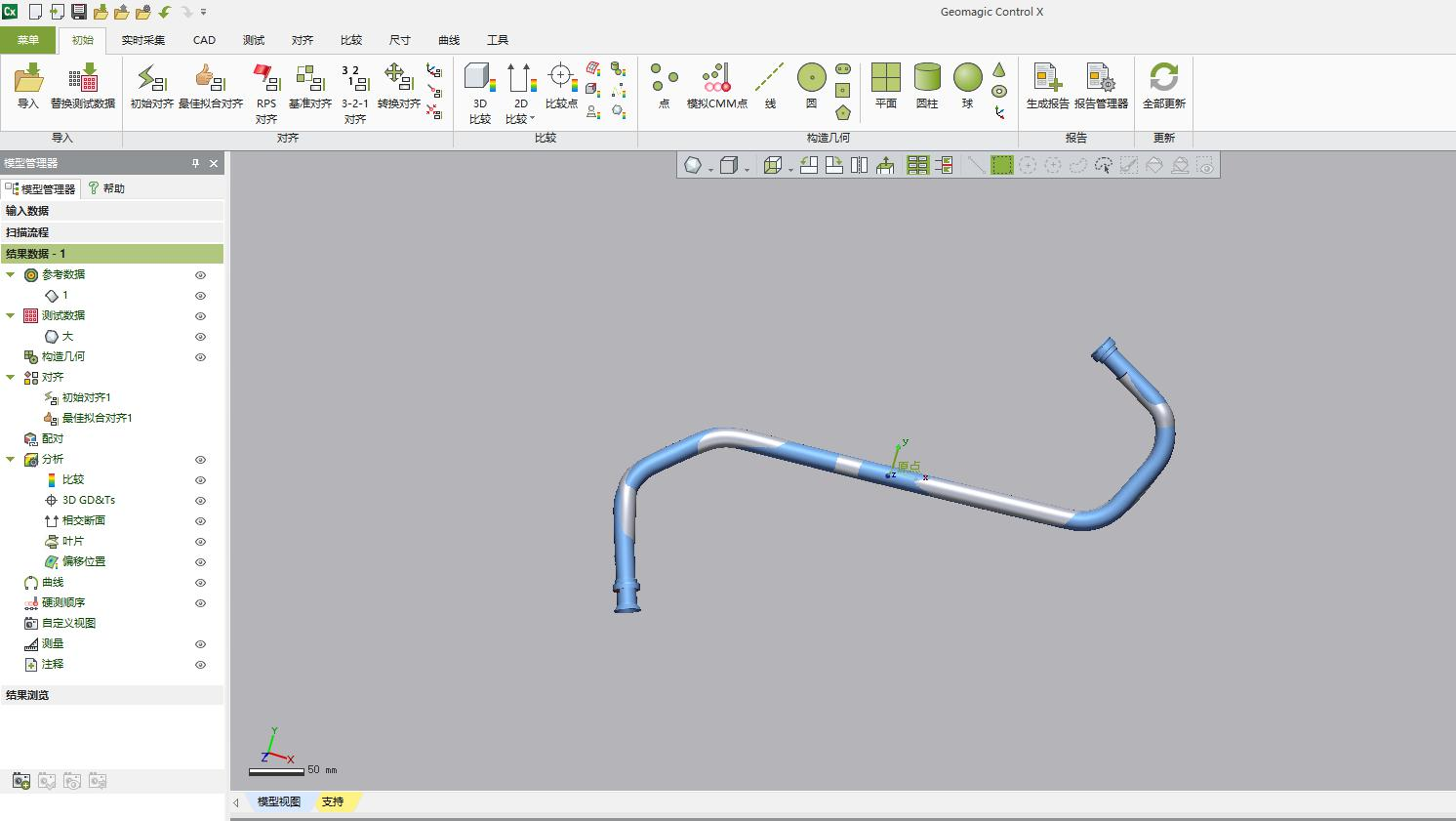Expand the 输入数据 panel section

click(x=111, y=211)
